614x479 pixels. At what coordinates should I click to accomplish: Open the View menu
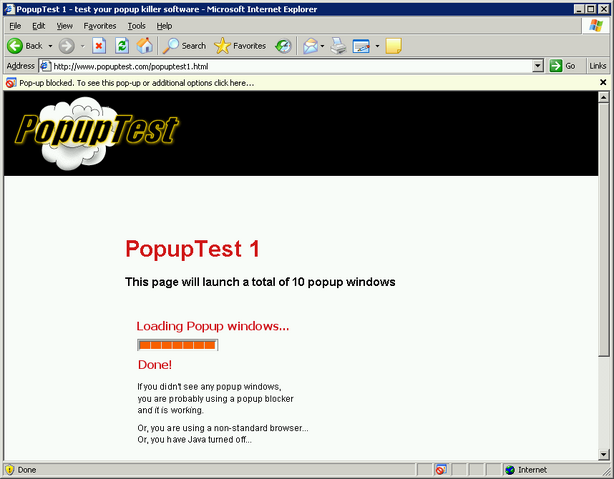pos(65,26)
